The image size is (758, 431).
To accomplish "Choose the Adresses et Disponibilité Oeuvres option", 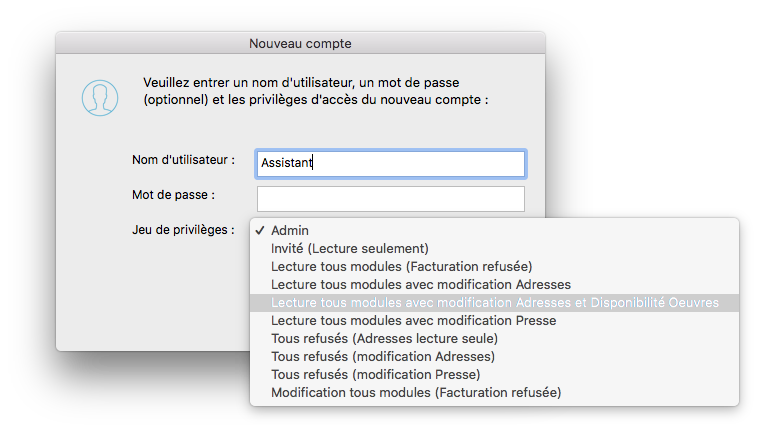I will pyautogui.click(x=494, y=302).
